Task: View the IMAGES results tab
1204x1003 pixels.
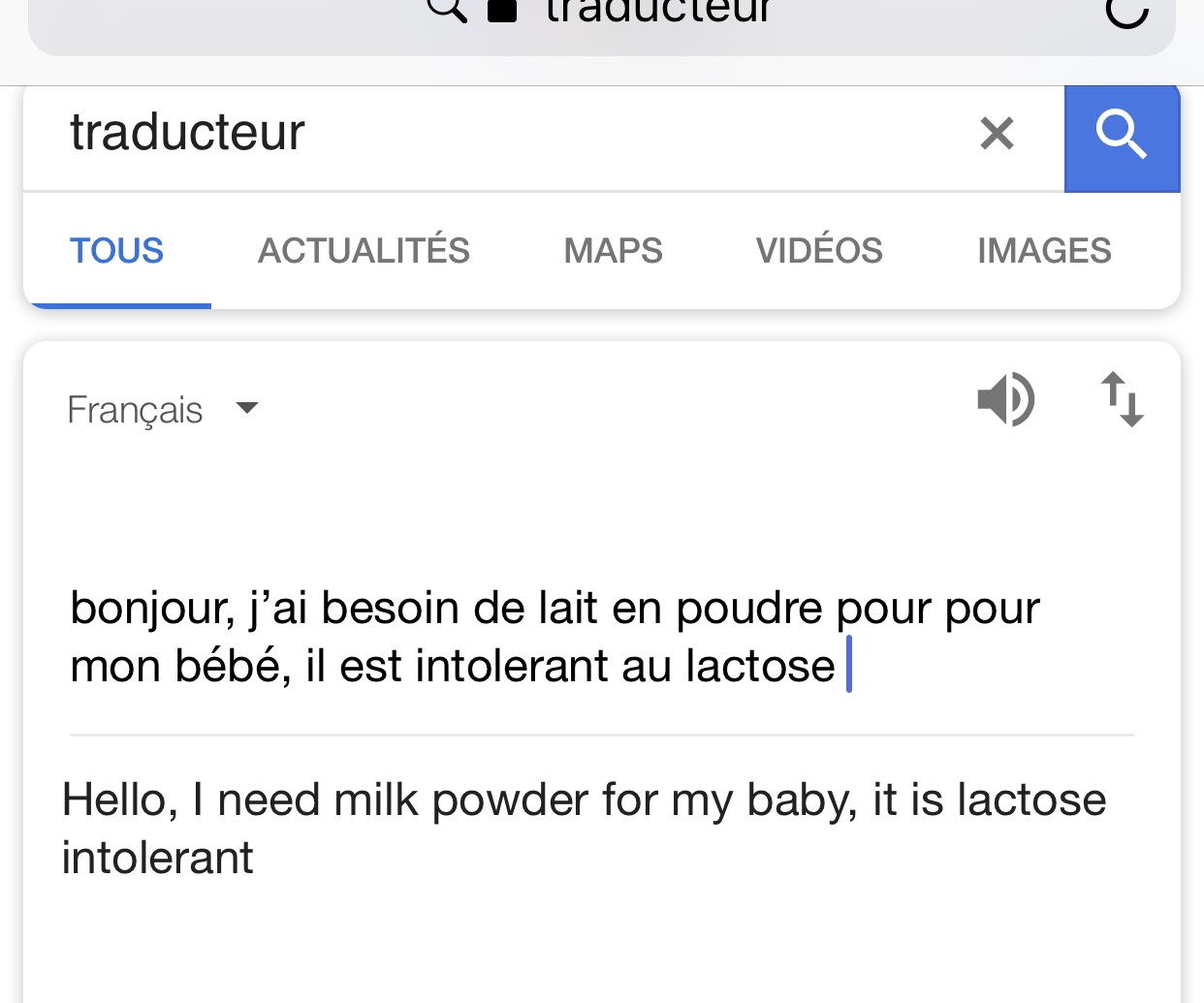Action: click(x=1044, y=251)
